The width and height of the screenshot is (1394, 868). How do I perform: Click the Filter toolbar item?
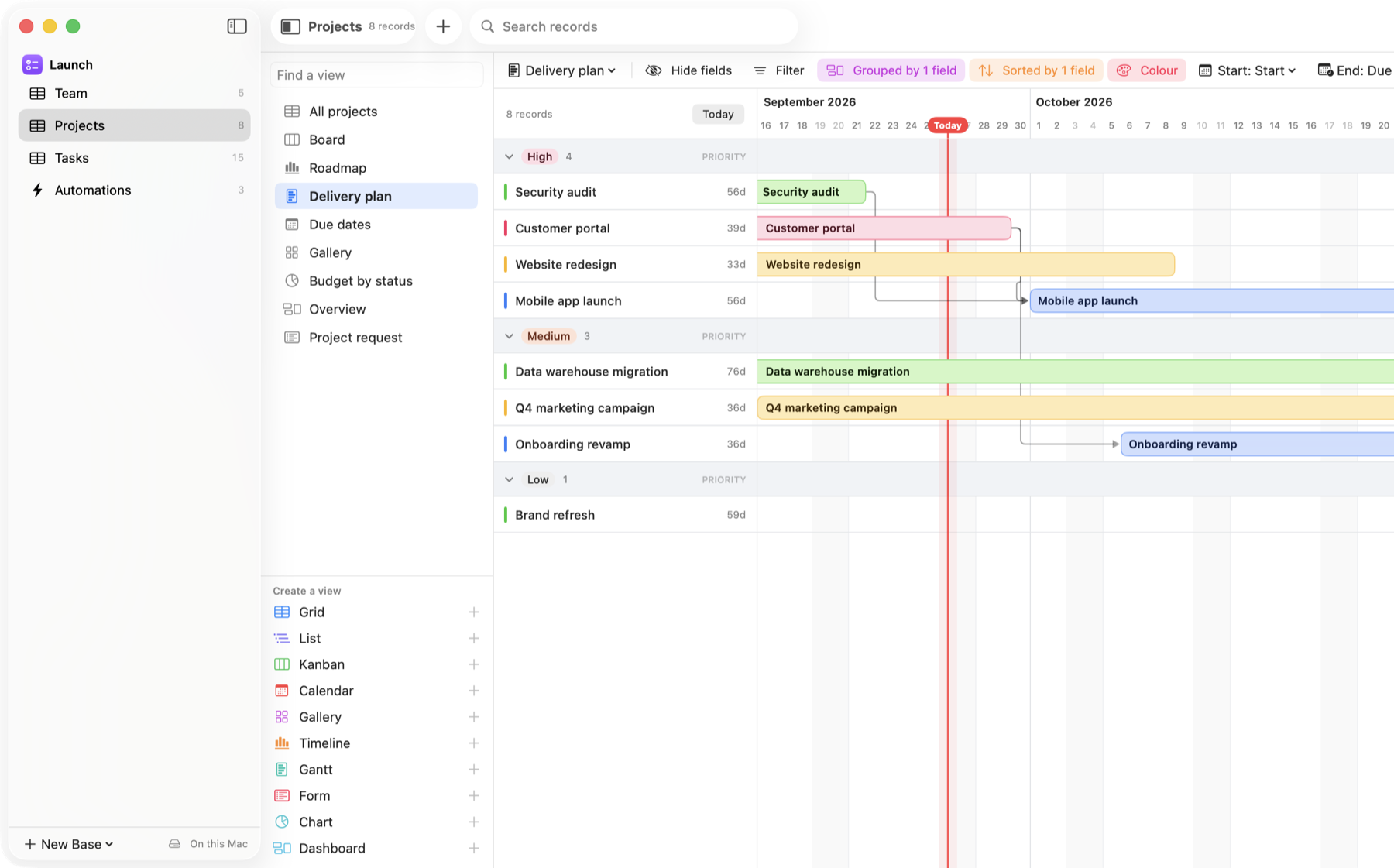[x=779, y=70]
